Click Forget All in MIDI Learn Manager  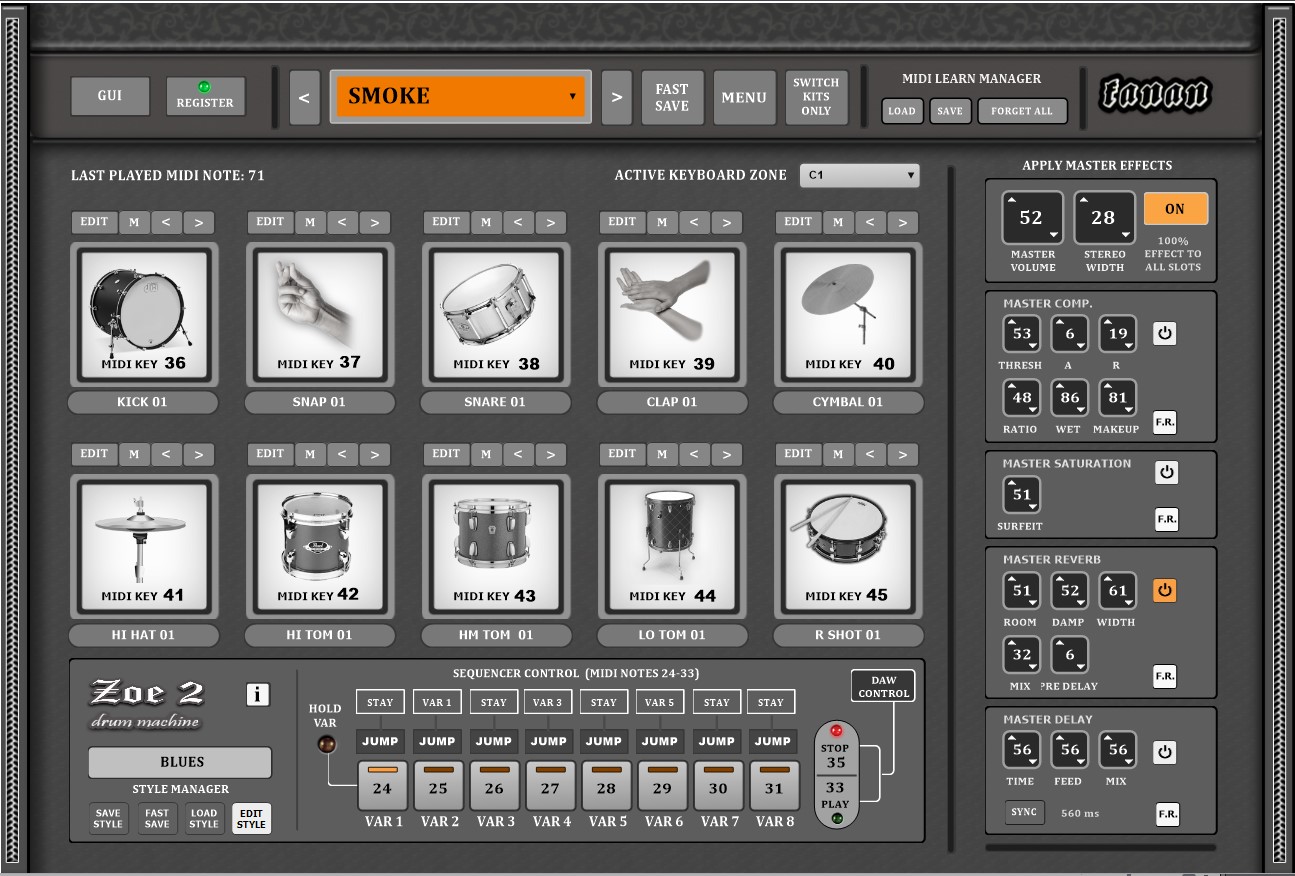pyautogui.click(x=1021, y=111)
